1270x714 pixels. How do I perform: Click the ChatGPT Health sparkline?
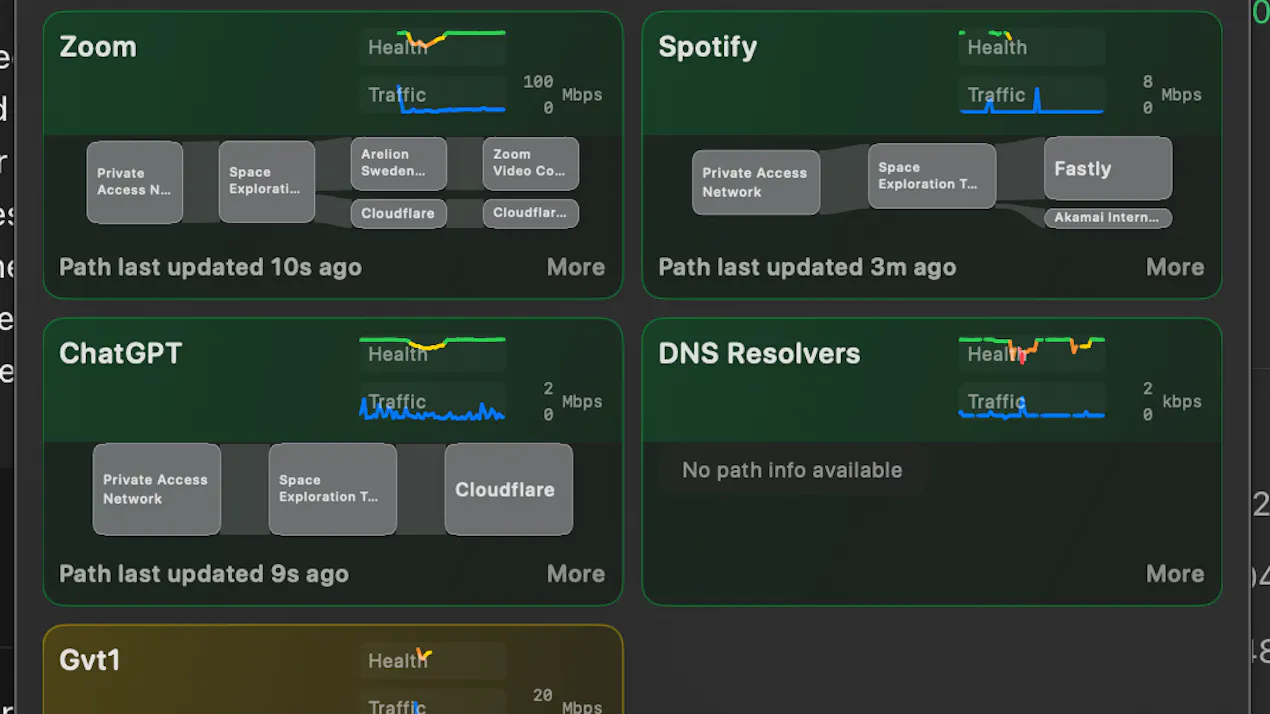pyautogui.click(x=433, y=354)
